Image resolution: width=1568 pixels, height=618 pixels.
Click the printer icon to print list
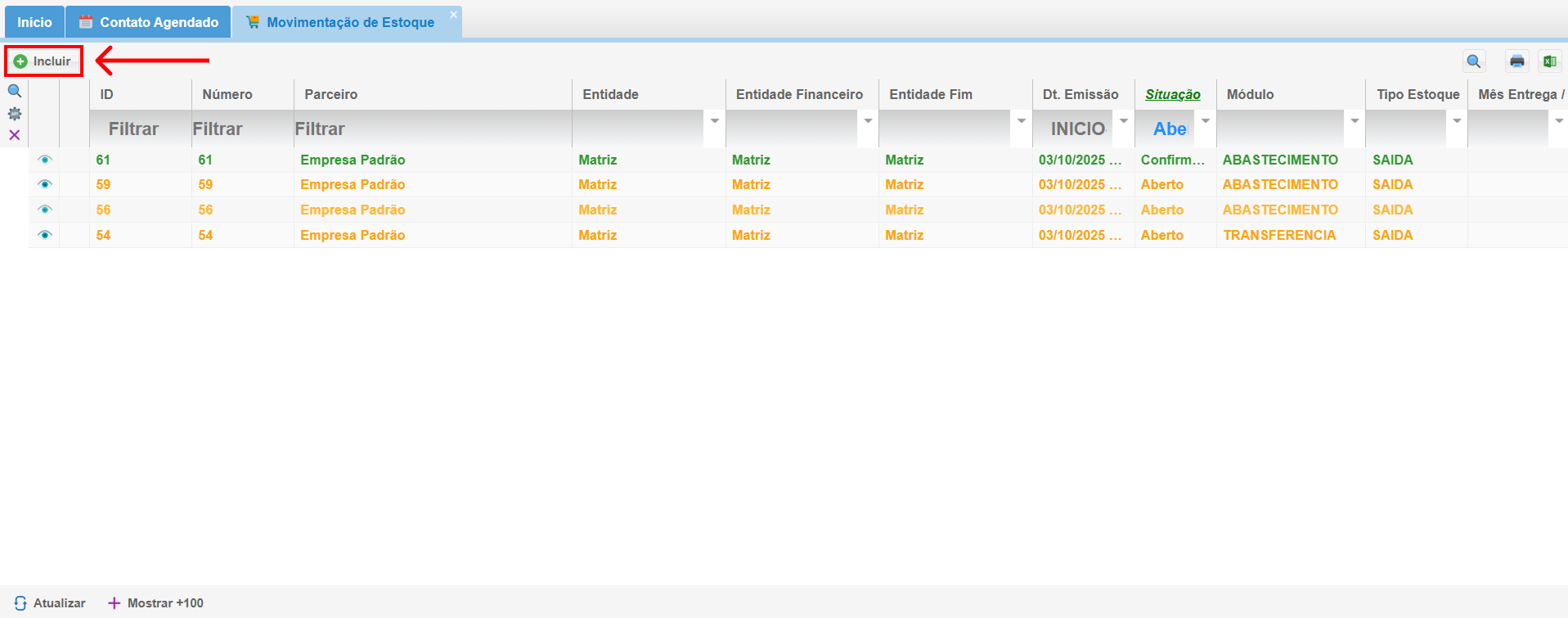click(1516, 61)
